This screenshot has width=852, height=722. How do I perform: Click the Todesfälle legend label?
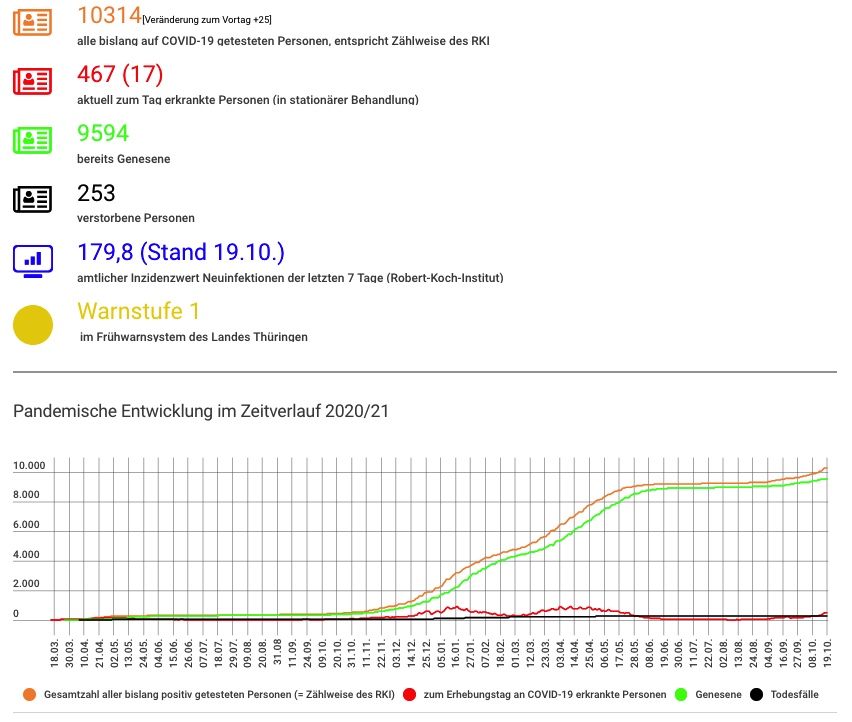pos(794,694)
